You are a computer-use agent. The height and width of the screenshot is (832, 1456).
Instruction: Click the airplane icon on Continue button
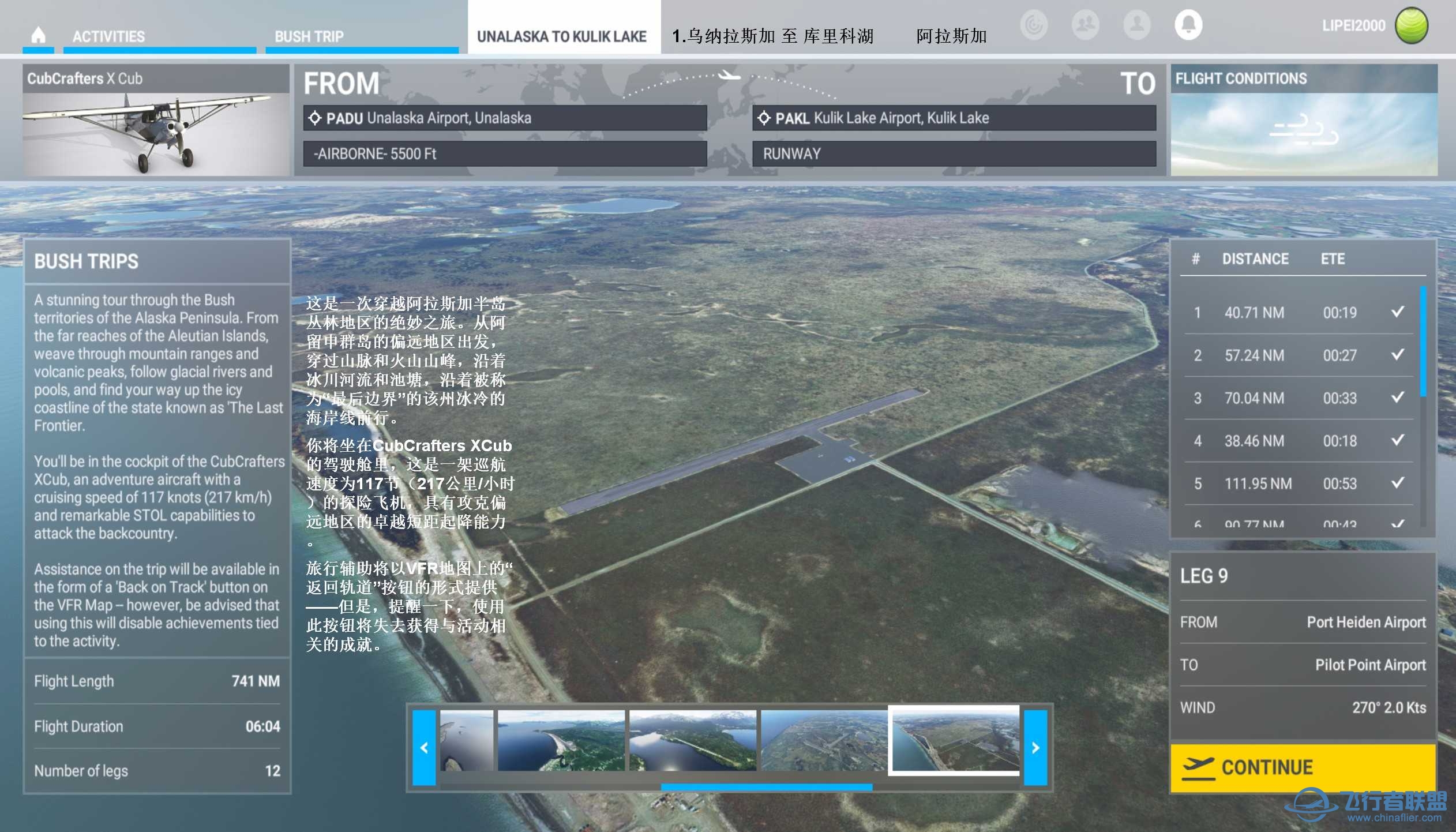pos(1199,768)
